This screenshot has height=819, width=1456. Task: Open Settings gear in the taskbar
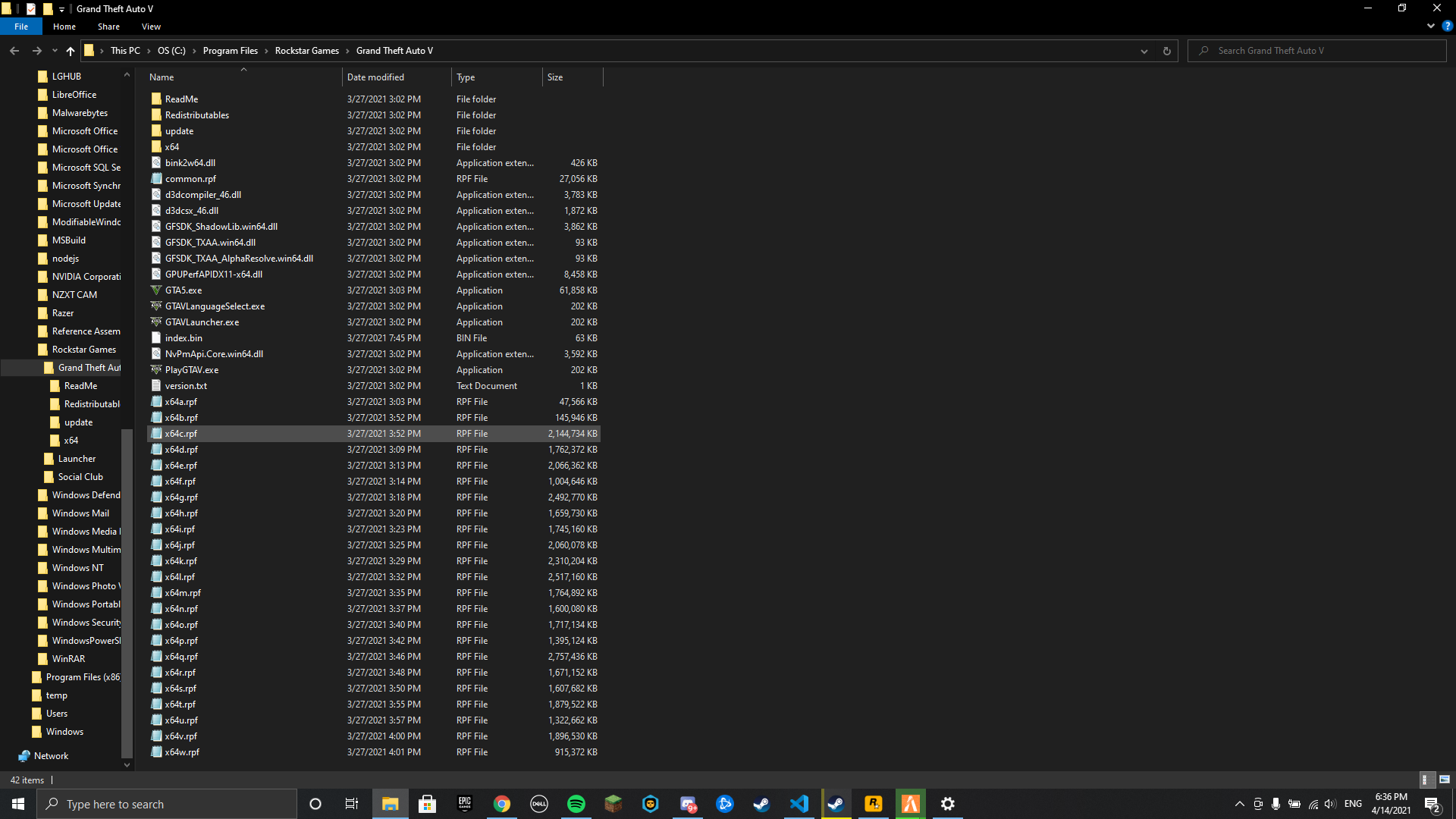(x=948, y=804)
